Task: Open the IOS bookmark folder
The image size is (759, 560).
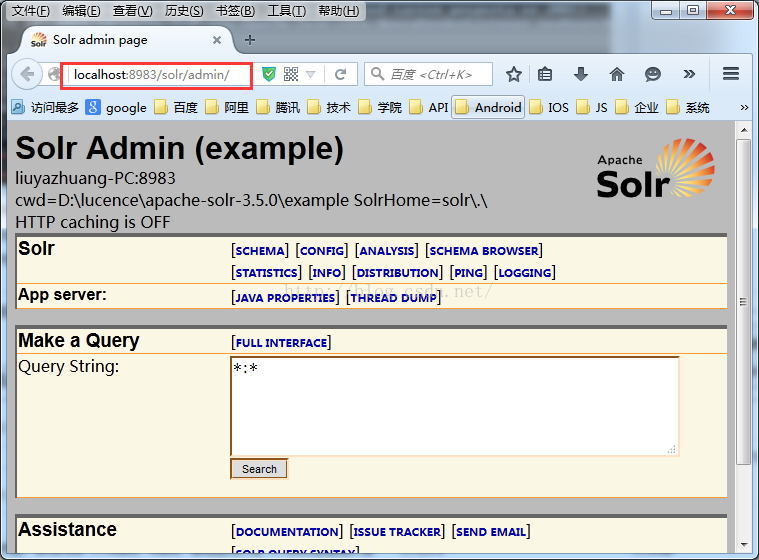Action: coord(549,107)
